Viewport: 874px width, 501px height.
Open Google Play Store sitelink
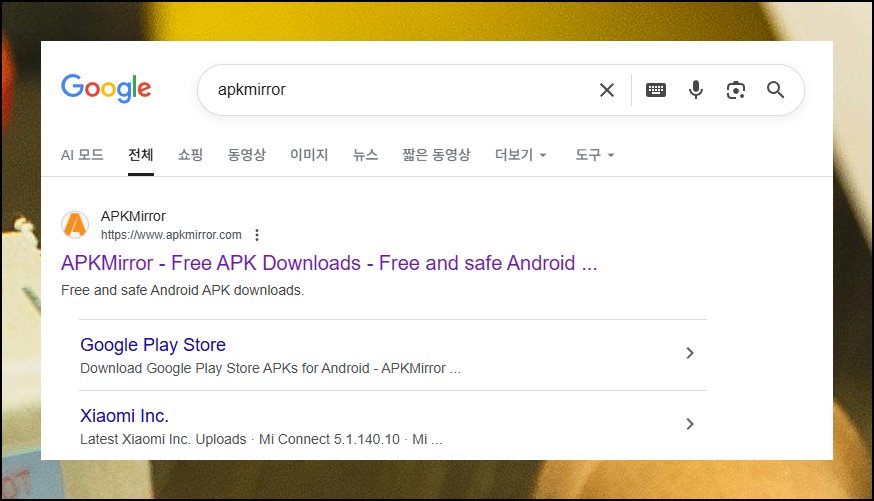click(x=153, y=345)
